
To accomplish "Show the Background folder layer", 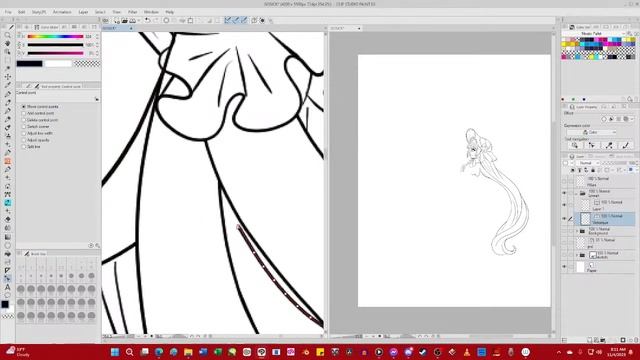I will [x=564, y=231].
